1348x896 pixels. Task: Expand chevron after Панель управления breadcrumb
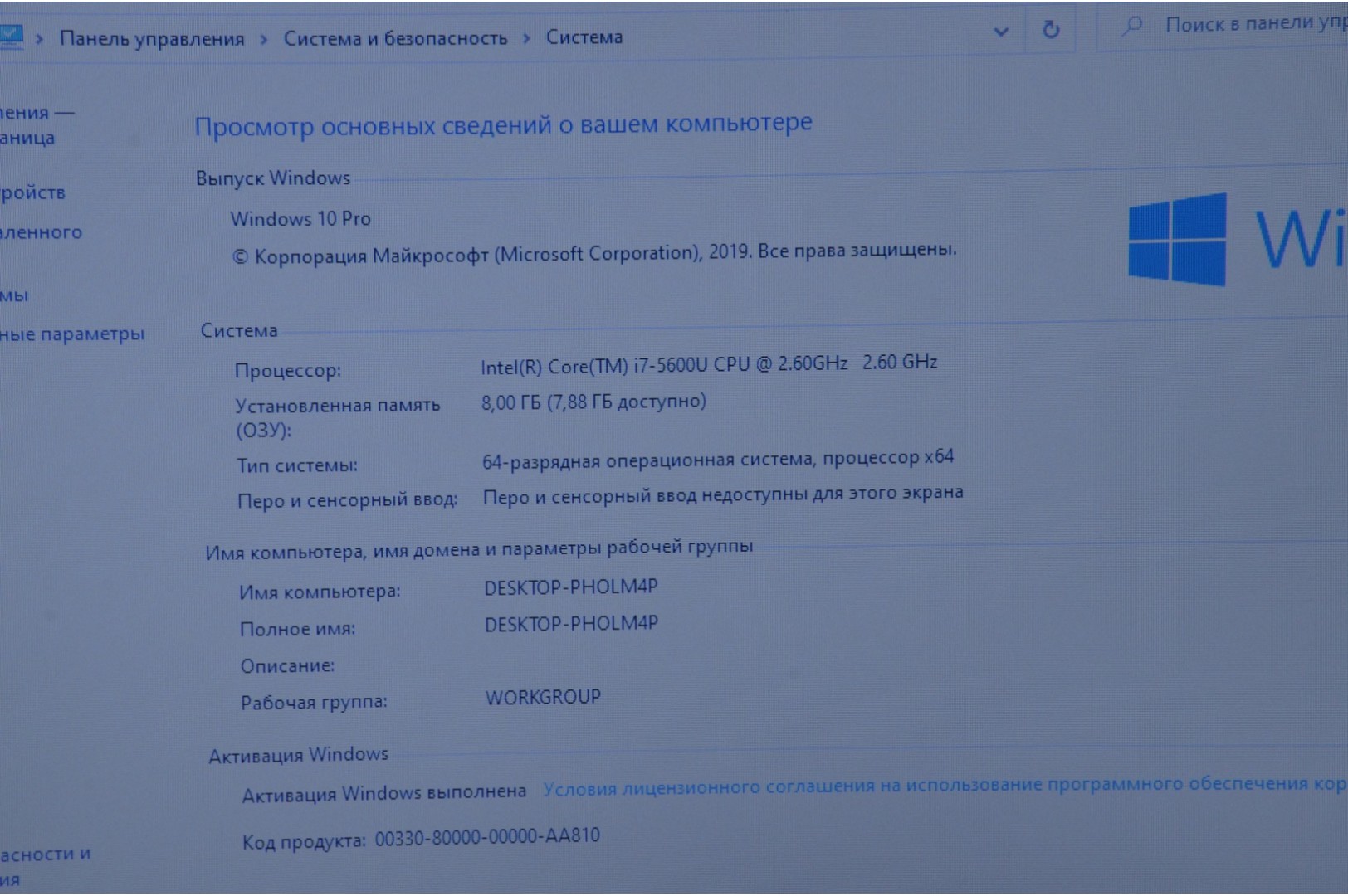tap(264, 39)
